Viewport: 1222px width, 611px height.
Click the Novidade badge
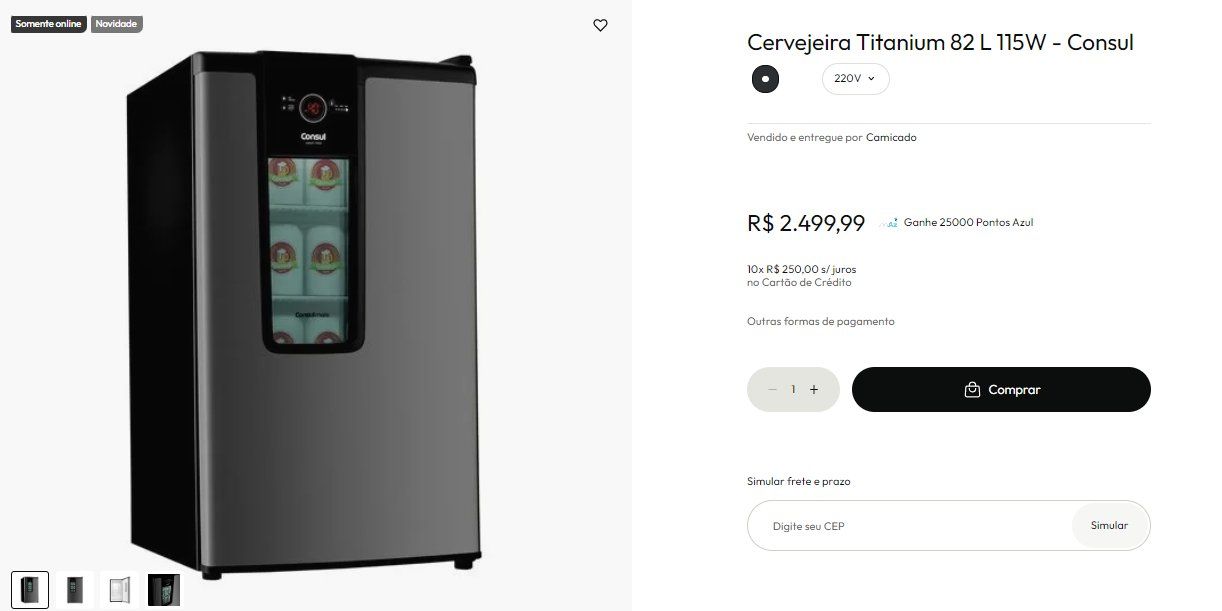coord(116,24)
